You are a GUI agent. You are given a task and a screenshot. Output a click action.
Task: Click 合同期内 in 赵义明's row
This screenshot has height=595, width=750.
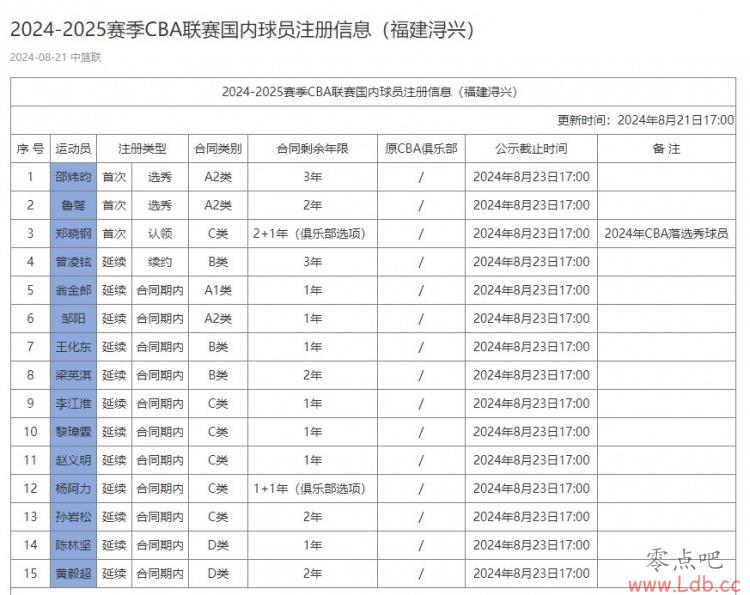160,460
